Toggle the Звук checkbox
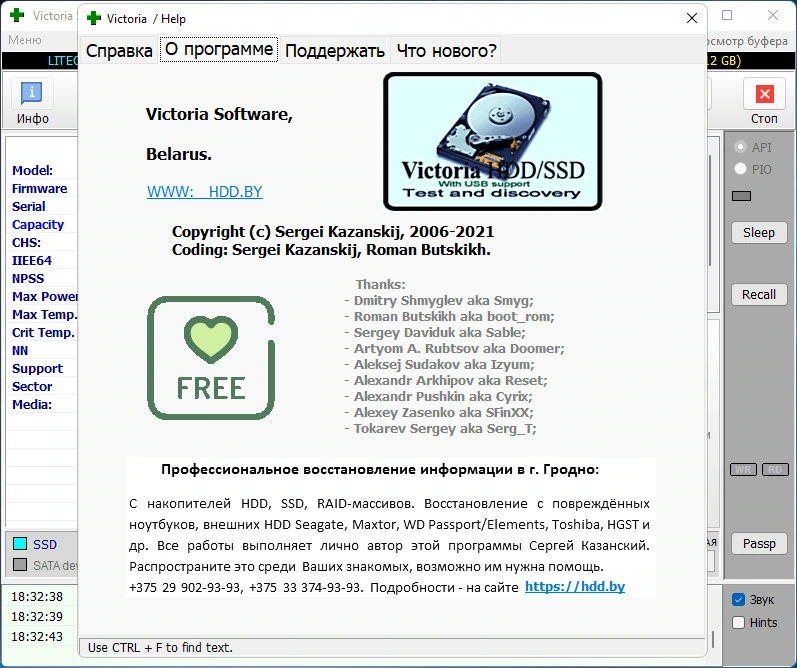797x668 pixels. click(x=739, y=599)
